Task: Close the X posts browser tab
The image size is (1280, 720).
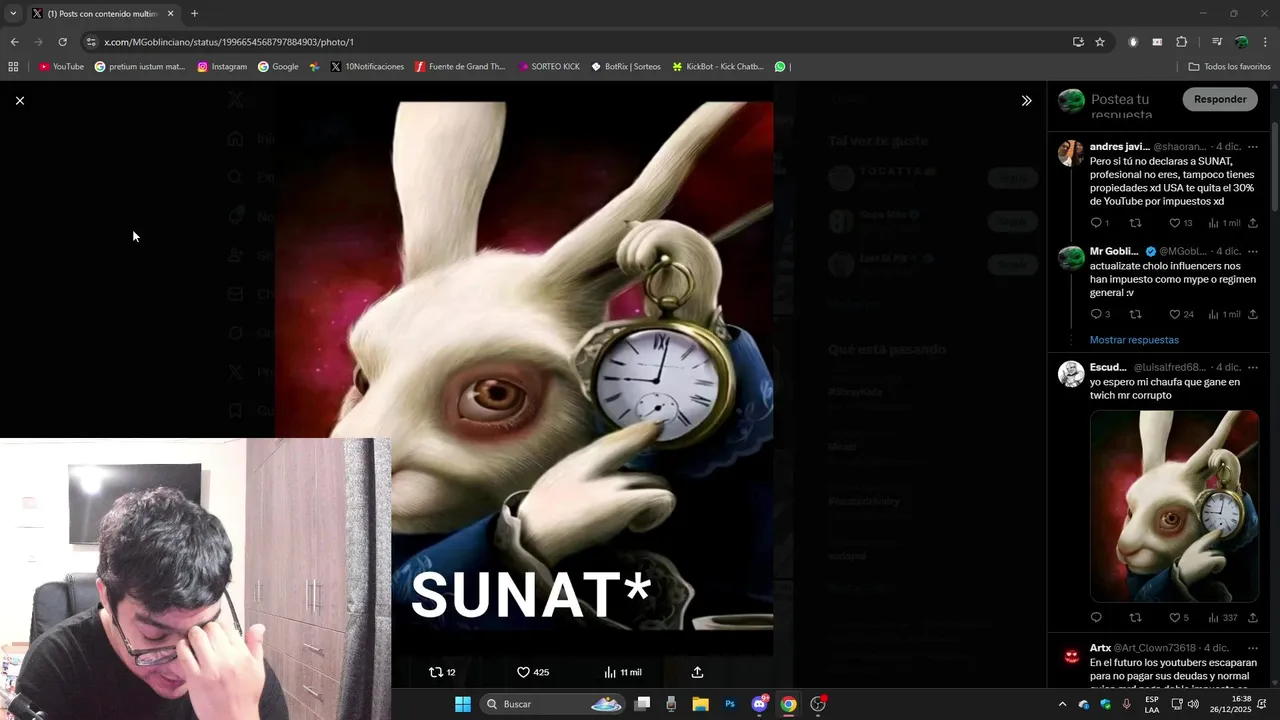Action: [170, 14]
